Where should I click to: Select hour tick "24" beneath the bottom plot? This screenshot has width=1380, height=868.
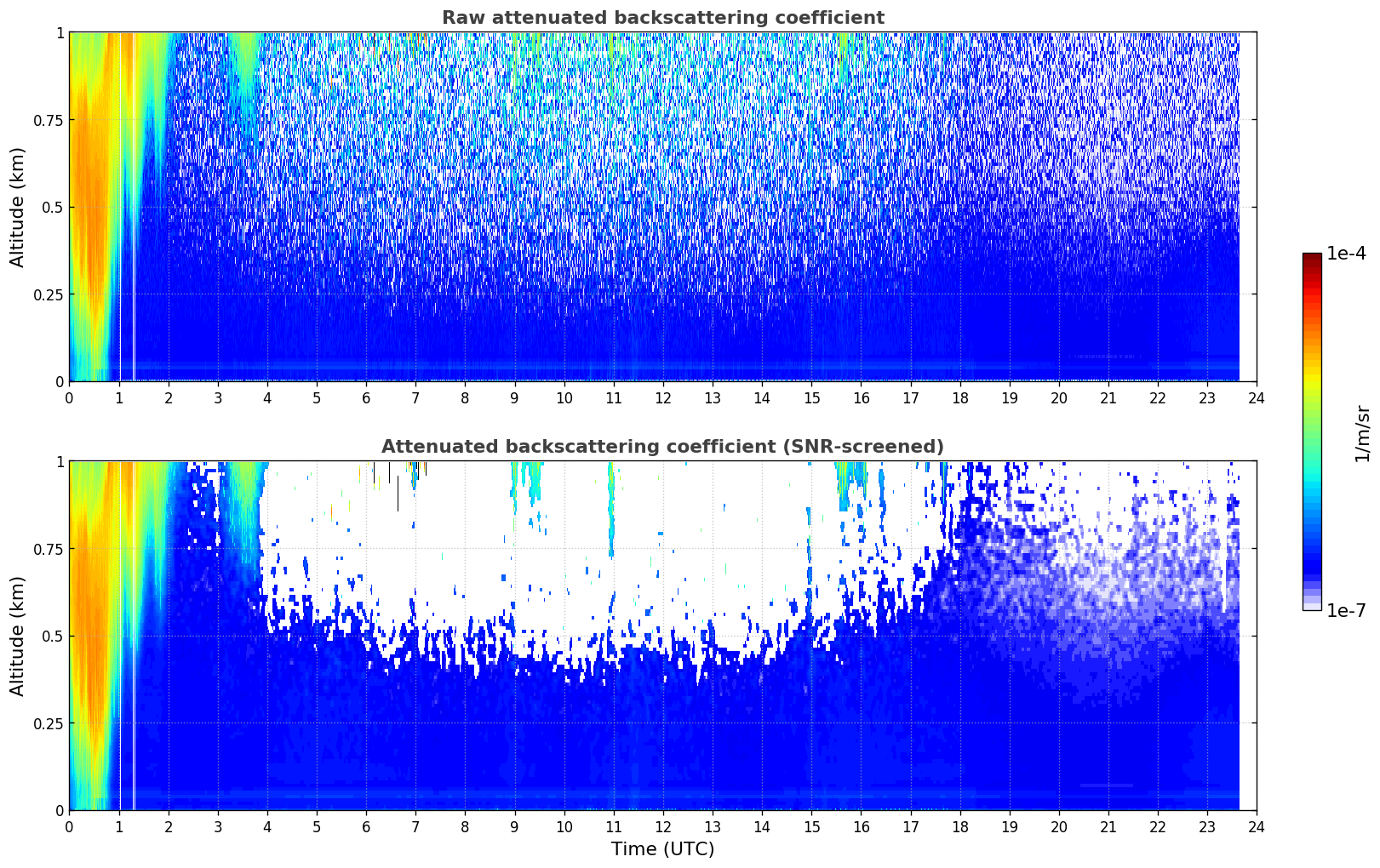[x=1257, y=827]
